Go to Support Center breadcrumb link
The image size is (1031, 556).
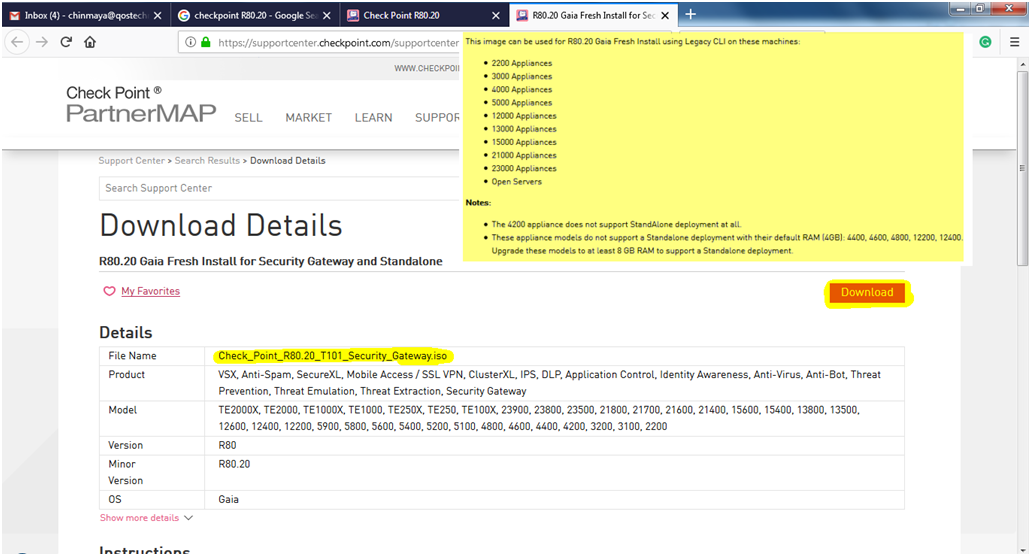[132, 160]
